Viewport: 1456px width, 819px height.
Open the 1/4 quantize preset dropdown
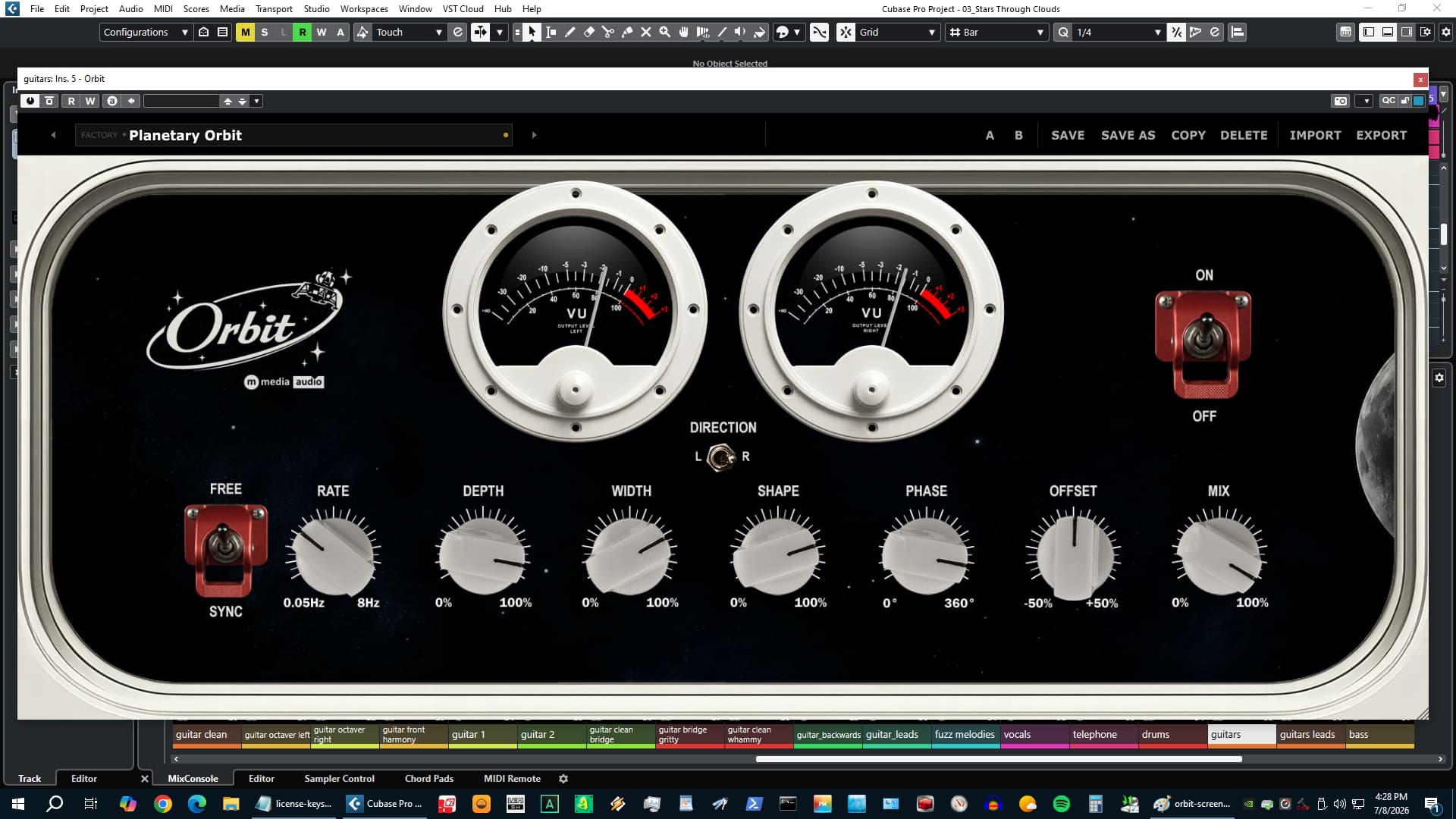point(1119,32)
